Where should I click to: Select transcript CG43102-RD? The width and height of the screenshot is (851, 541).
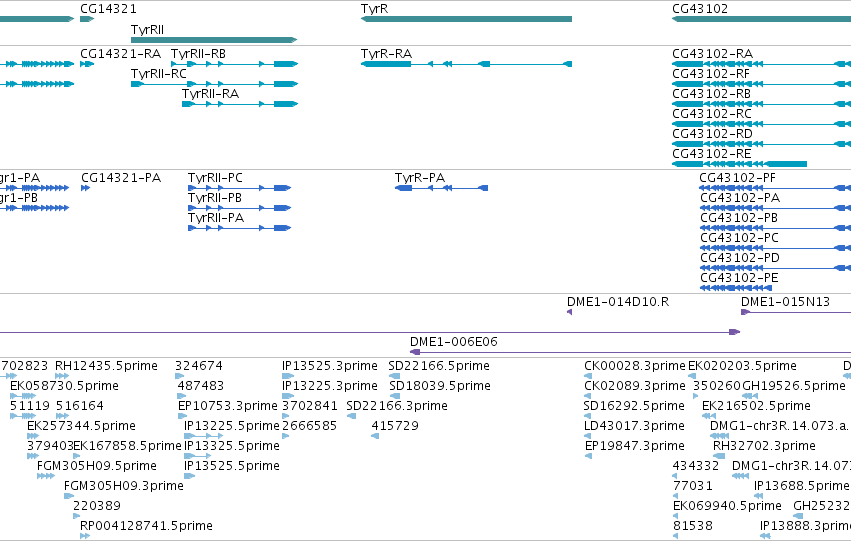[713, 134]
